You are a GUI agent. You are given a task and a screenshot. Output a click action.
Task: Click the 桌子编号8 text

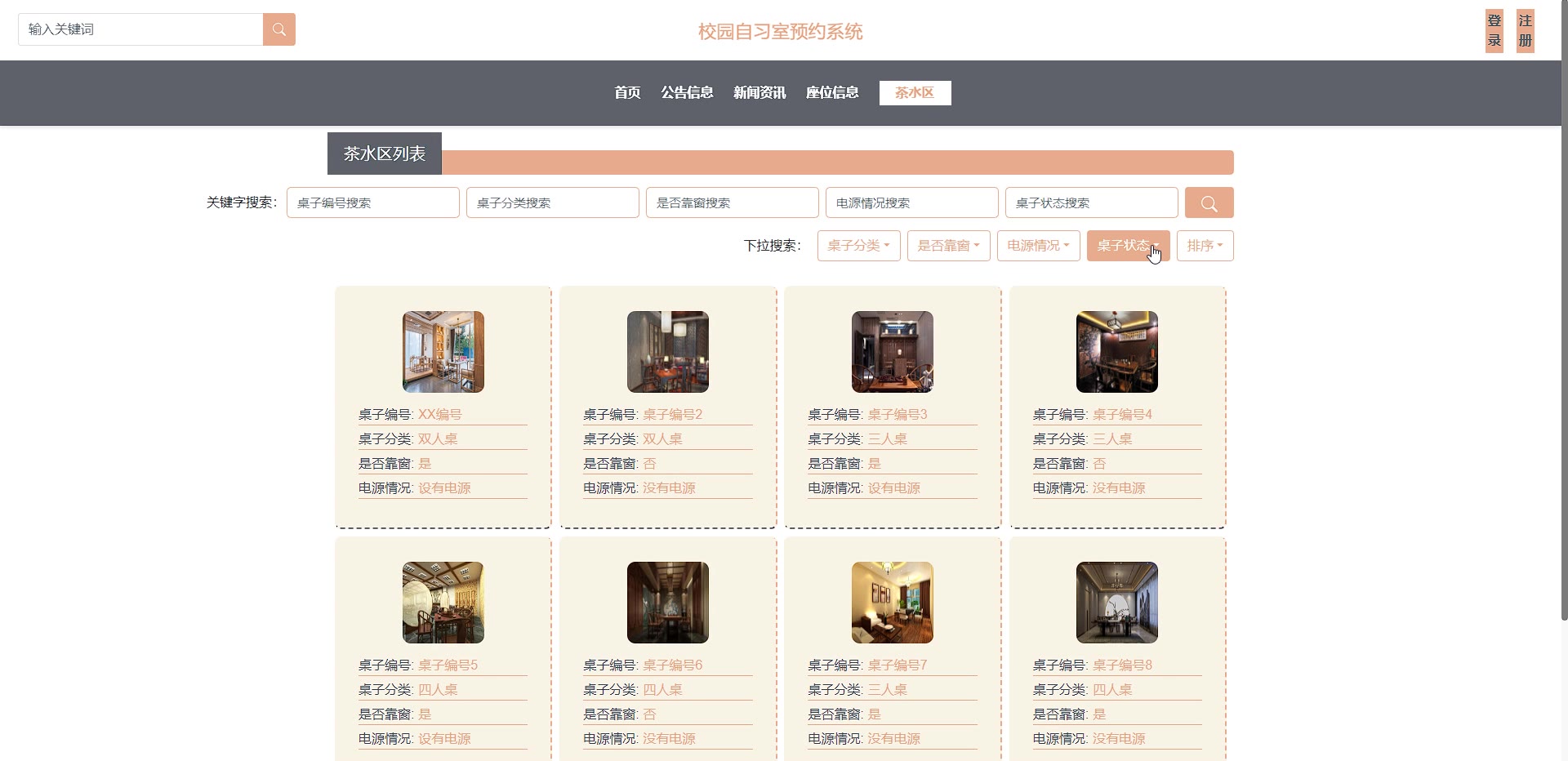(1123, 665)
